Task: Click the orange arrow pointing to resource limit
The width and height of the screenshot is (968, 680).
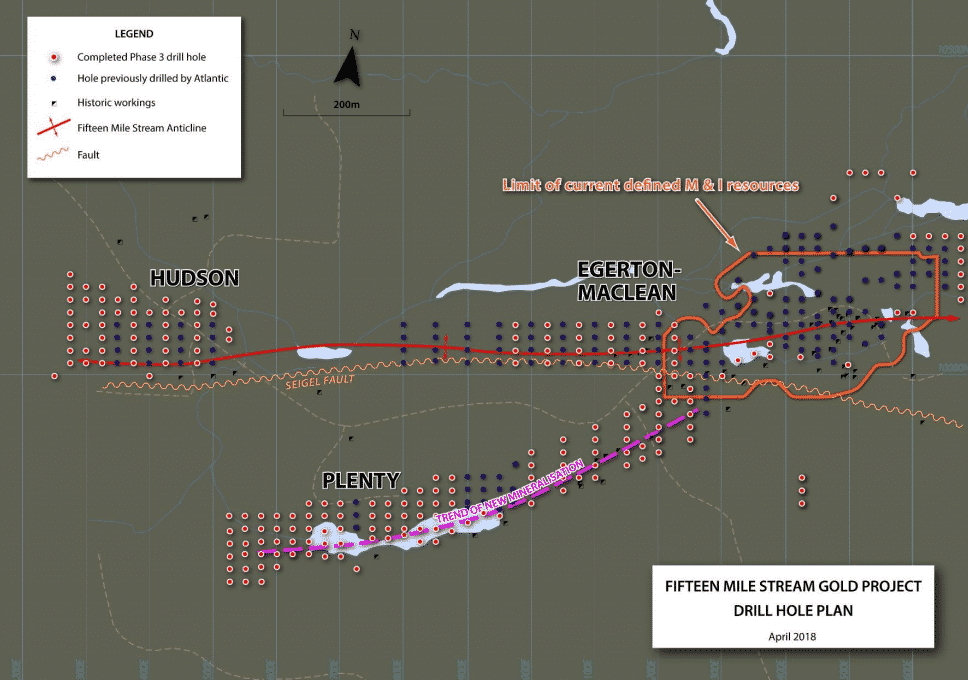Action: pos(717,224)
